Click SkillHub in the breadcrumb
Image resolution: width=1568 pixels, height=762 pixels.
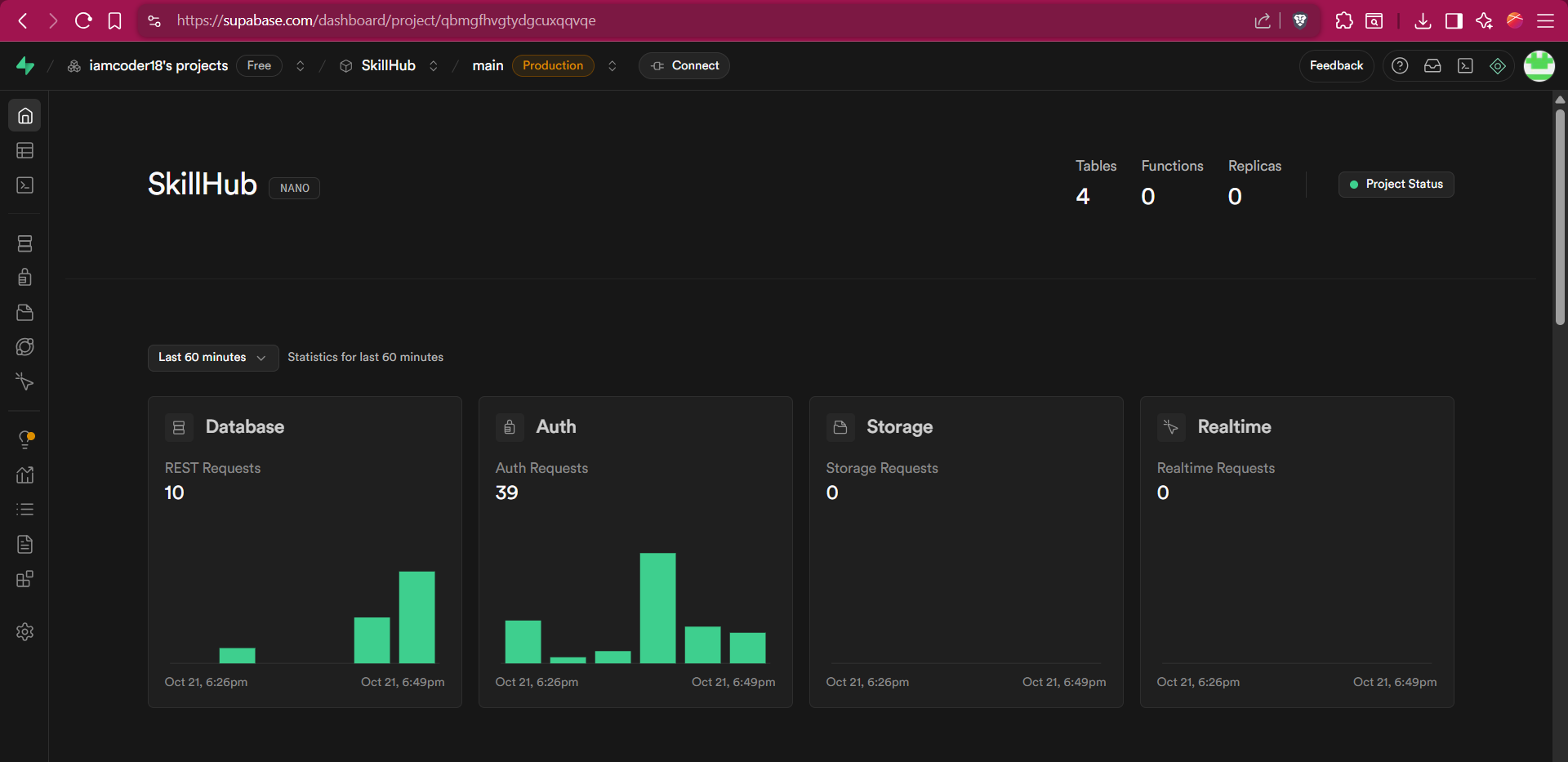coord(389,66)
